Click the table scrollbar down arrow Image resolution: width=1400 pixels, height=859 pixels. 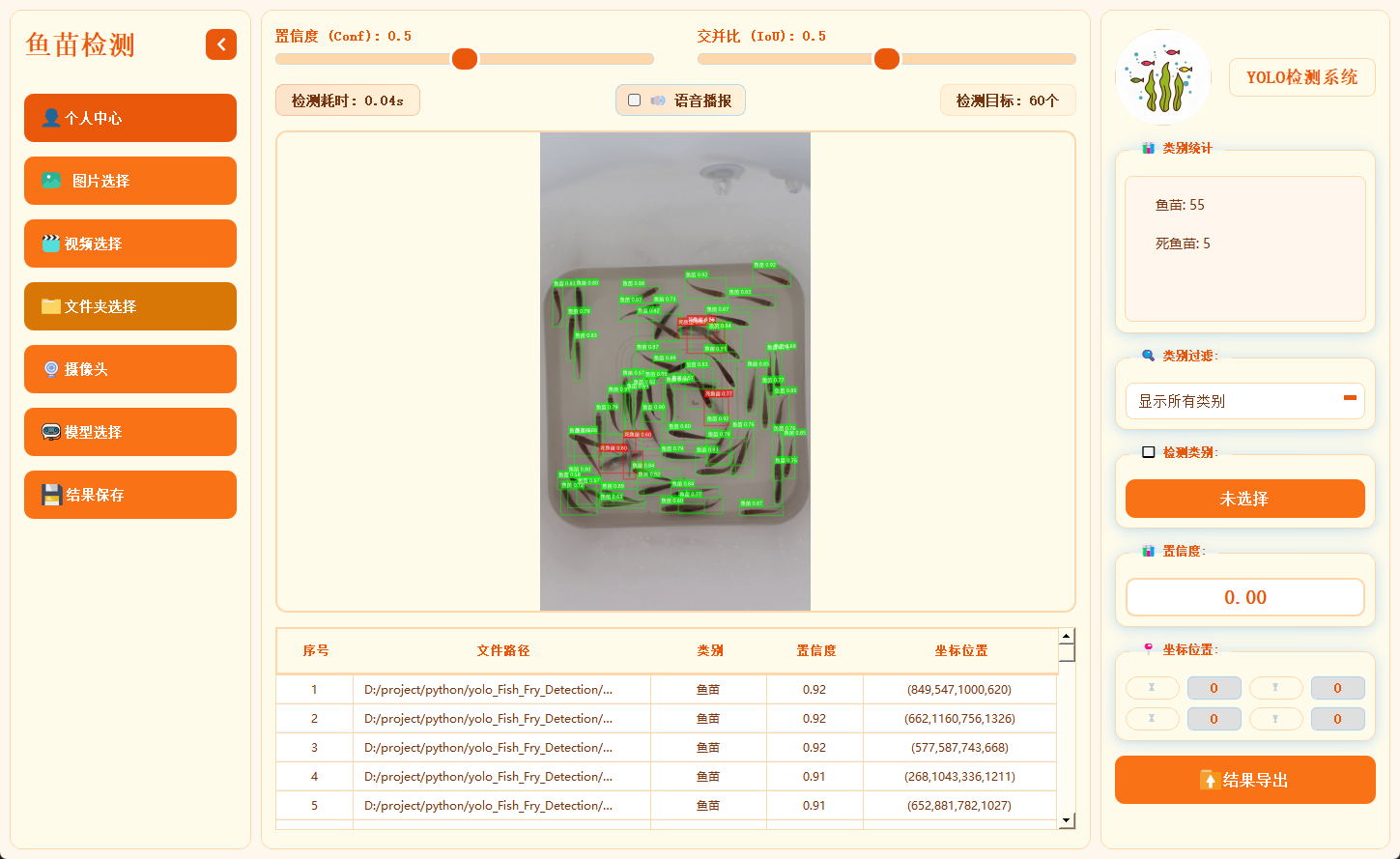[1067, 820]
